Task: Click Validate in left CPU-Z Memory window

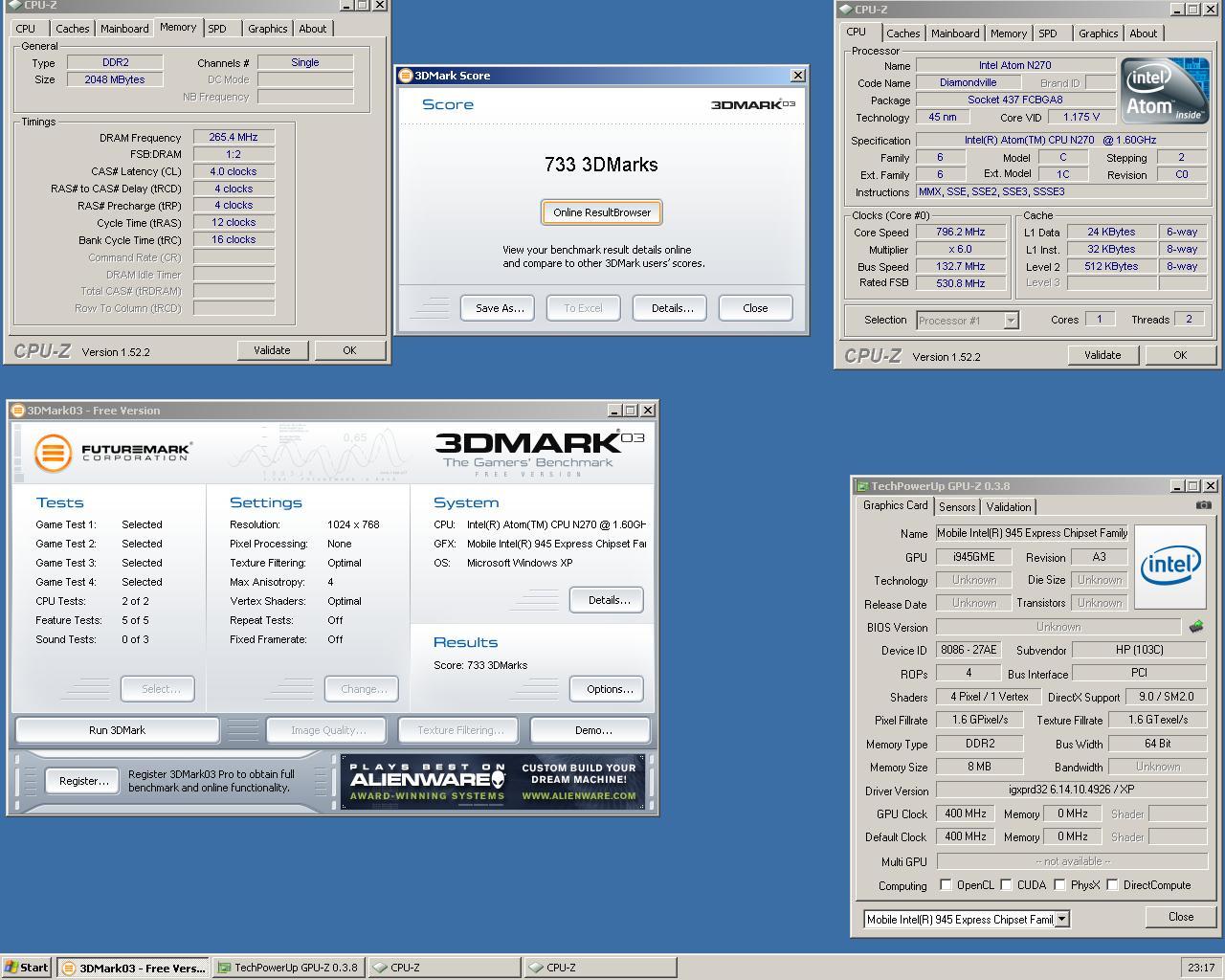Action: tap(272, 350)
